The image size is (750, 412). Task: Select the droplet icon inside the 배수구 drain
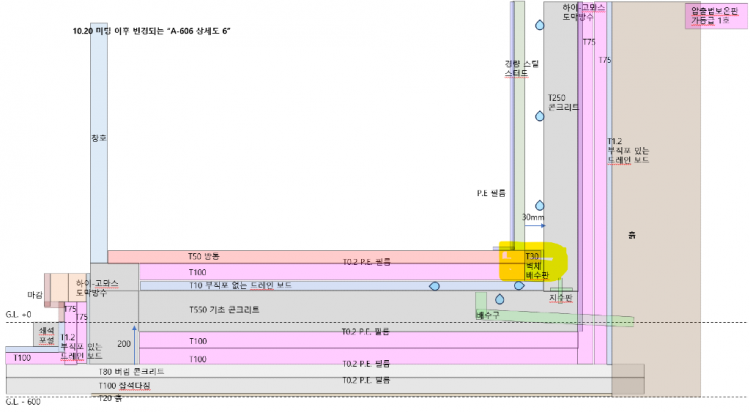(499, 297)
